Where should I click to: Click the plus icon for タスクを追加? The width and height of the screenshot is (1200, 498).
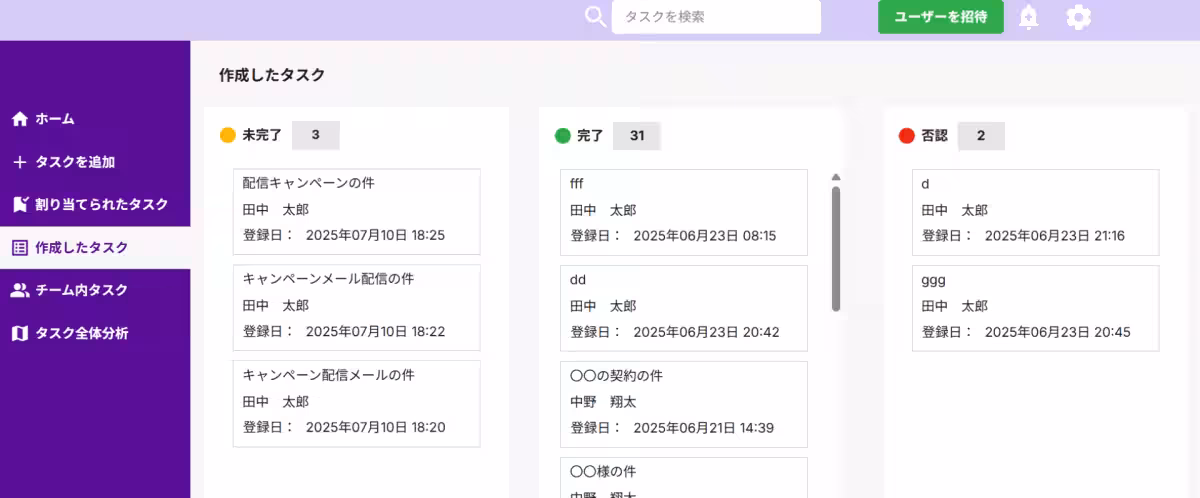point(19,162)
